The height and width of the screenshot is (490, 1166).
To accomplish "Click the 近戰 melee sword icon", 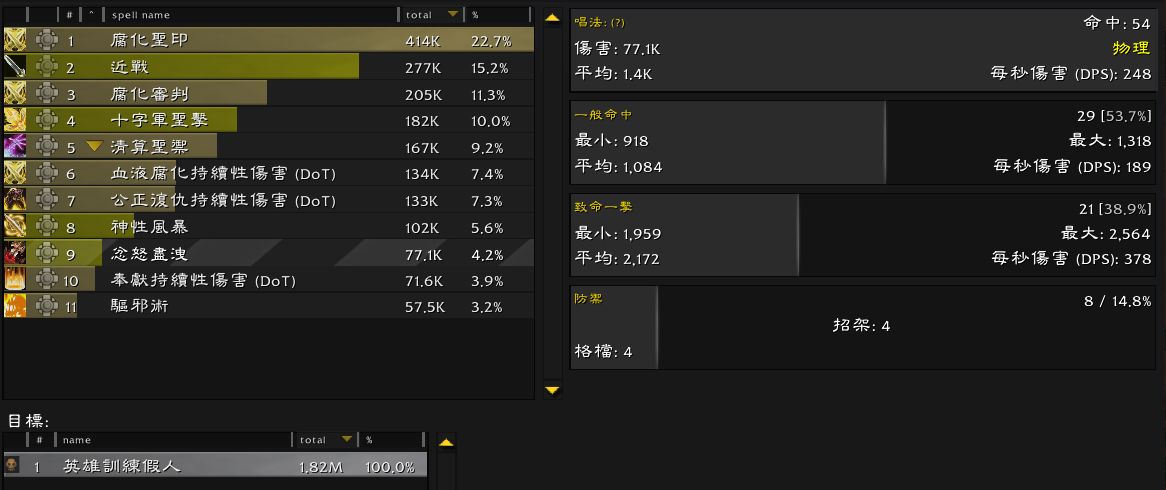I will click(x=14, y=67).
